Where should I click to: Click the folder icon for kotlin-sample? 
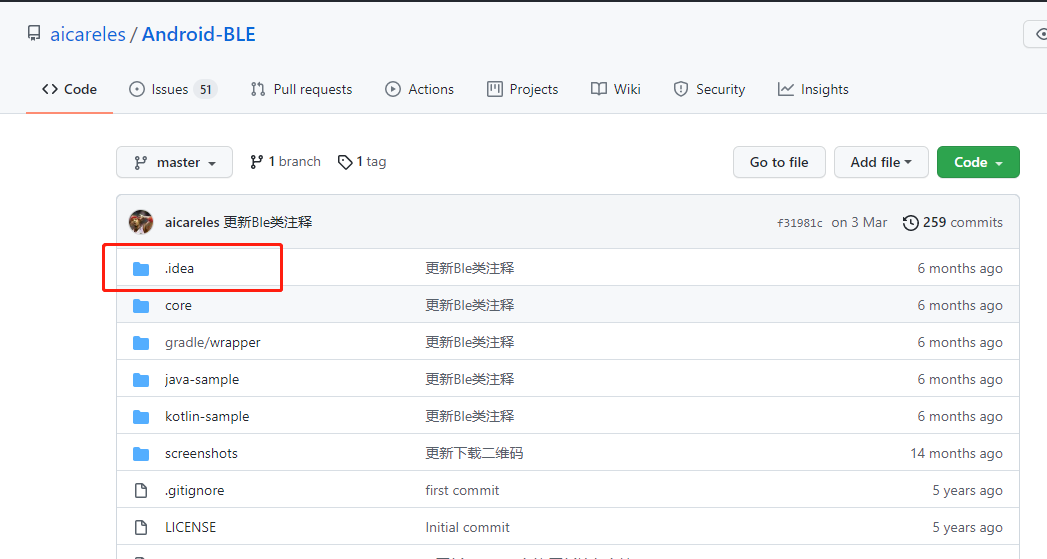[x=141, y=417]
